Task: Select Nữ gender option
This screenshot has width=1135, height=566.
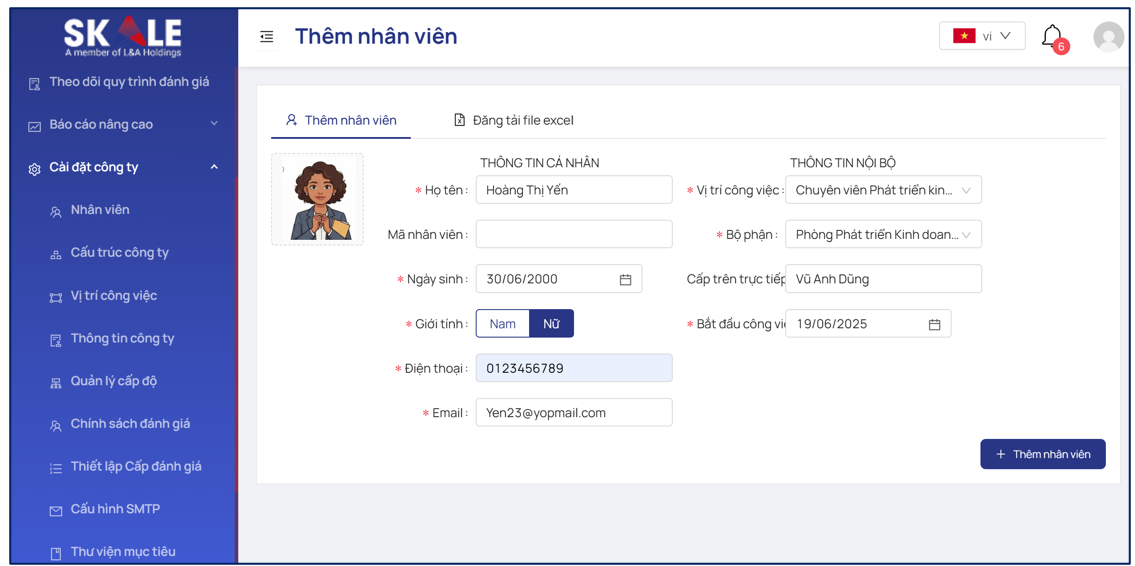Action: click(552, 324)
